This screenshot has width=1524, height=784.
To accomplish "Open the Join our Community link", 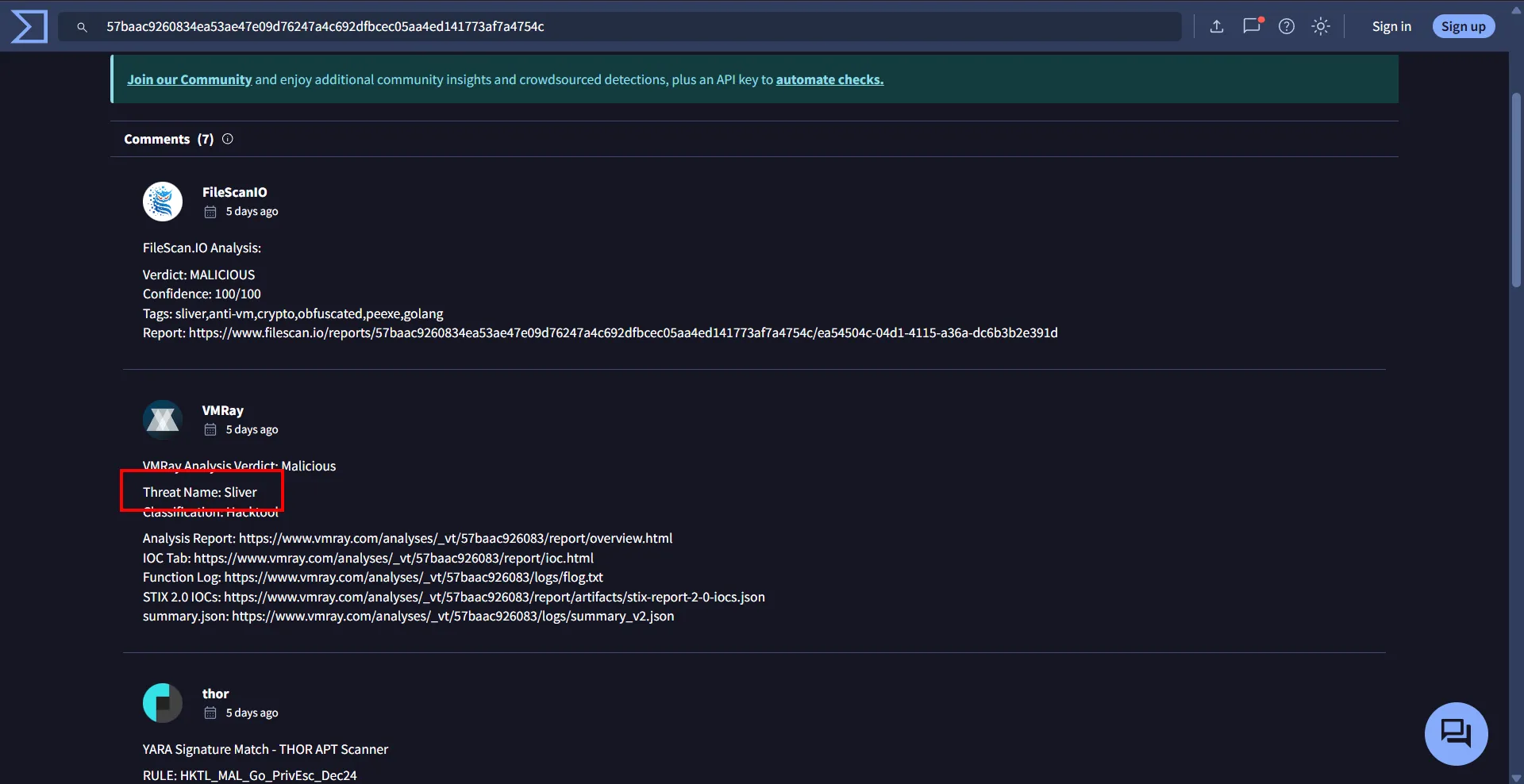I will pos(189,79).
